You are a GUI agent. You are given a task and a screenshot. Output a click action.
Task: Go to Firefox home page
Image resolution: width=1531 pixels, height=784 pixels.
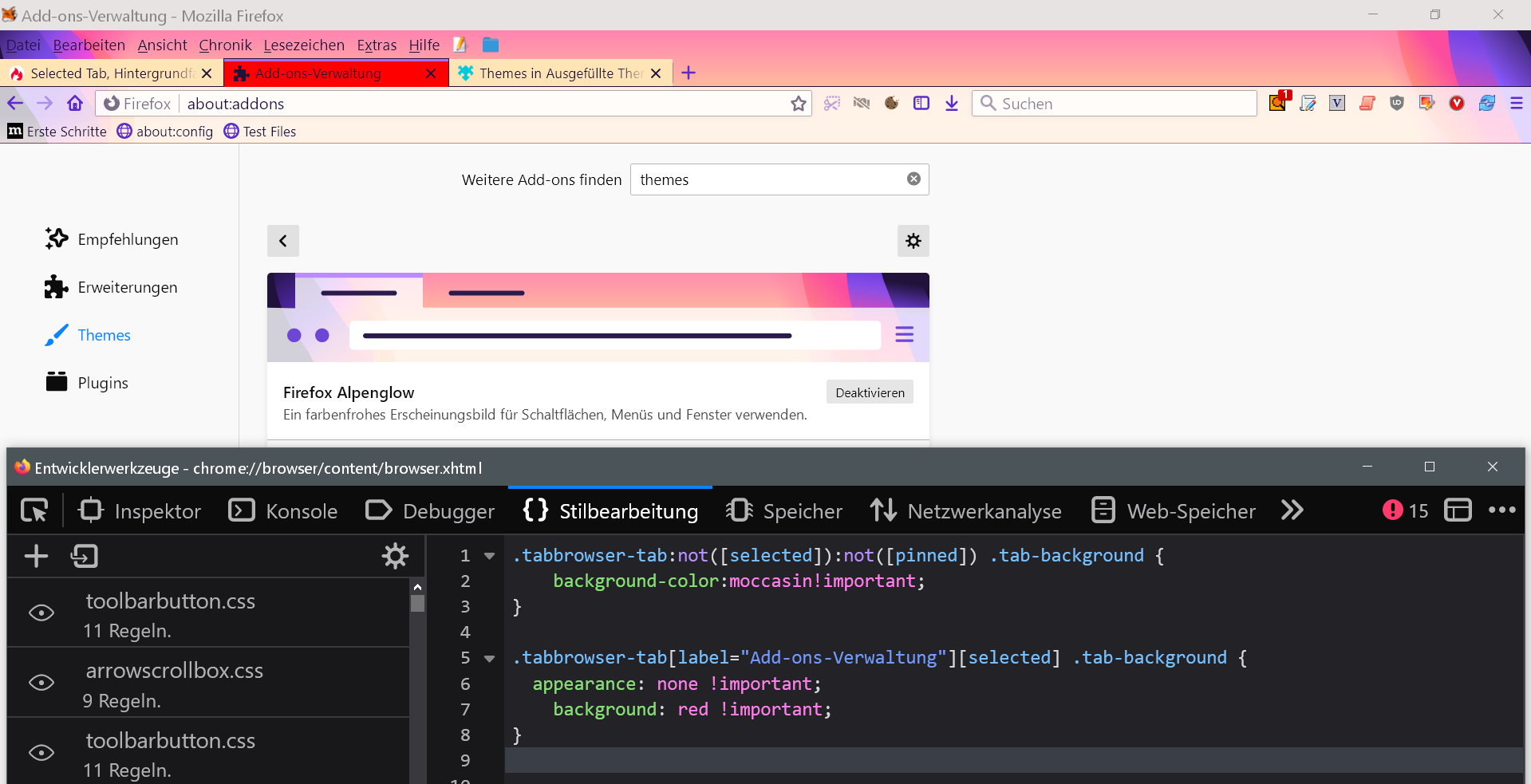click(75, 104)
